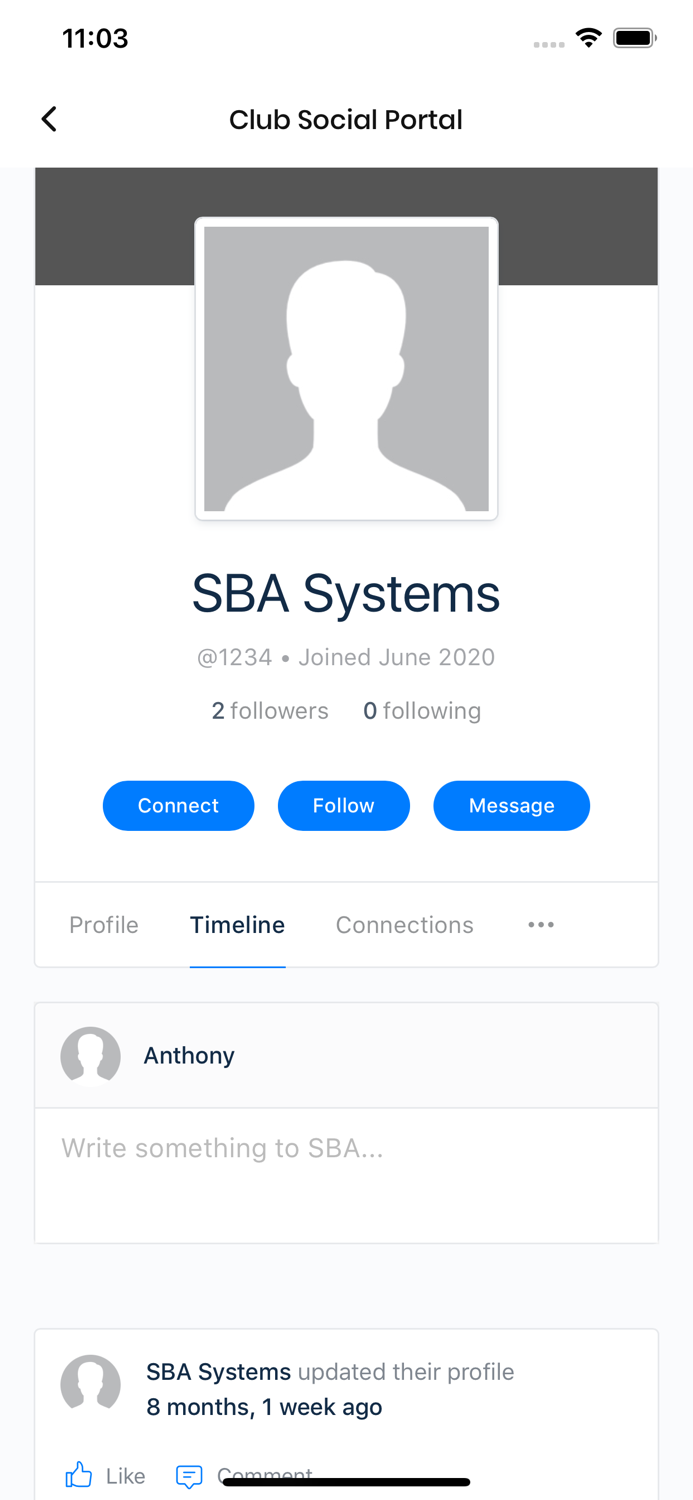Viewport: 693px width, 1500px height.
Task: Tap the back arrow icon
Action: (x=49, y=120)
